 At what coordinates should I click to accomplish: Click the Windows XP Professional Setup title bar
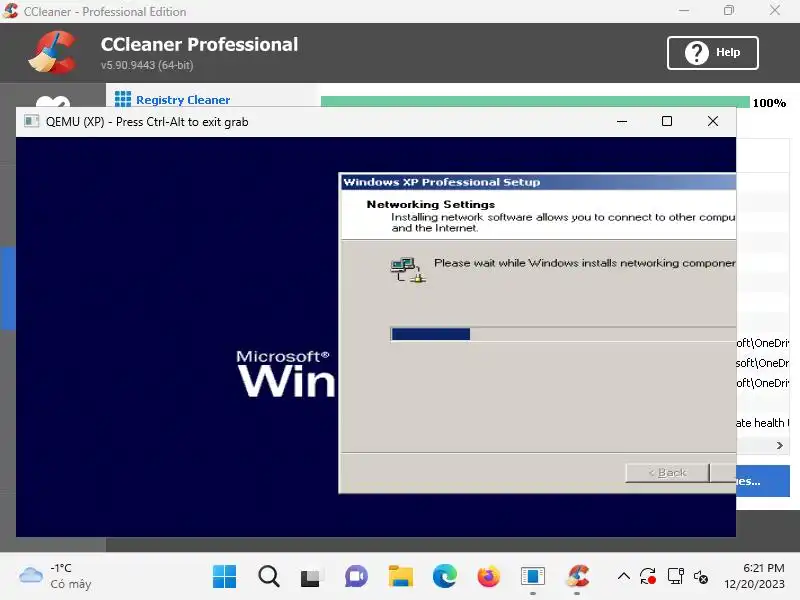tap(538, 182)
